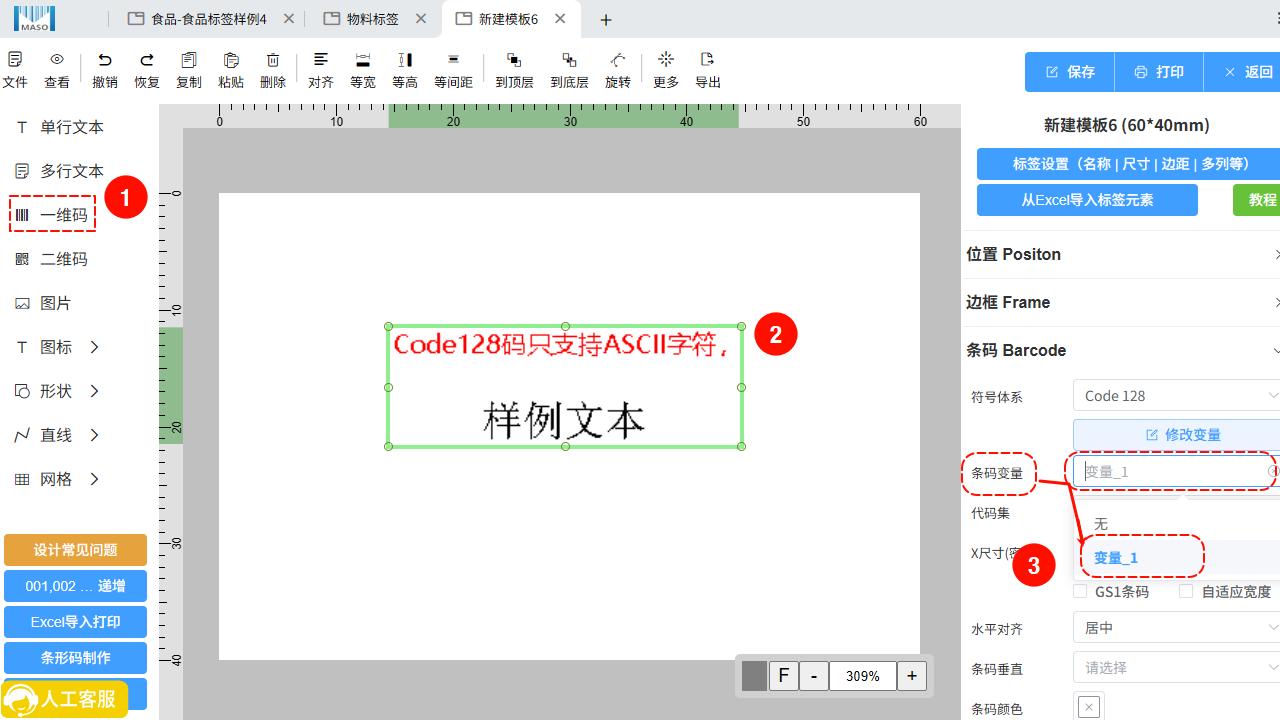Select the 一维码 barcode tool
This screenshot has width=1280, height=720.
click(x=53, y=215)
